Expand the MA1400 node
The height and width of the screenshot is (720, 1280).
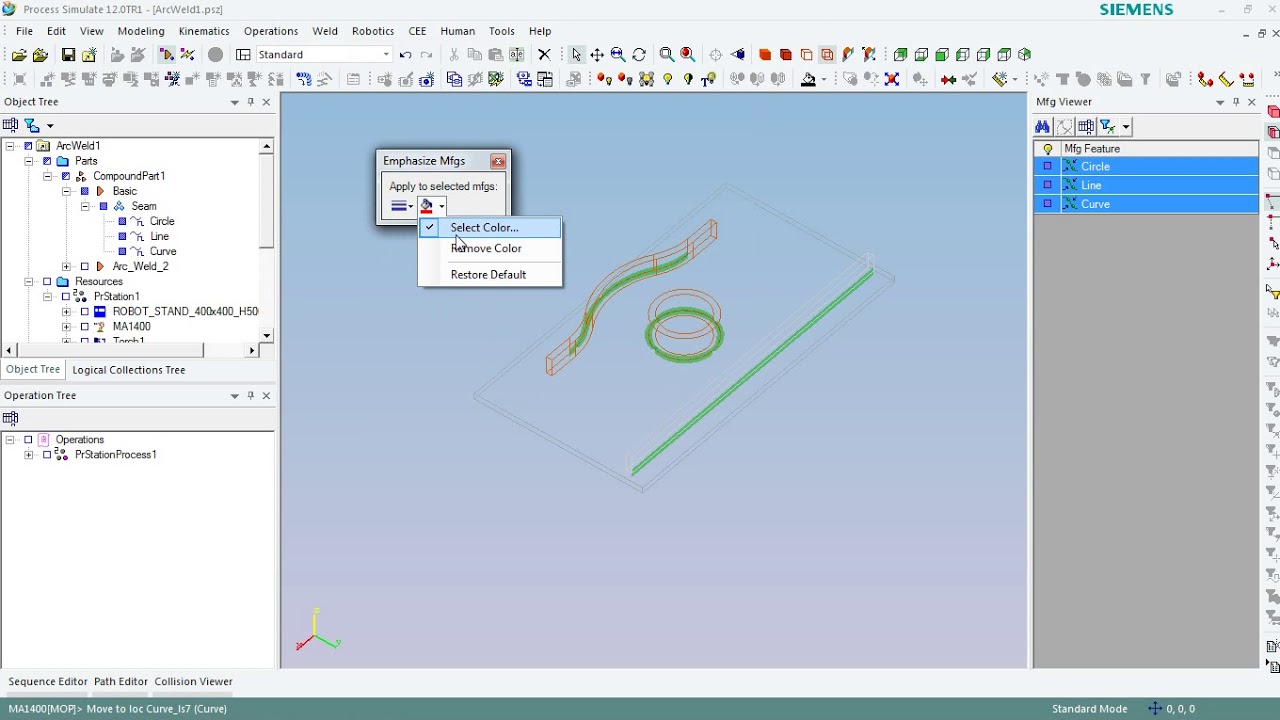coord(66,327)
